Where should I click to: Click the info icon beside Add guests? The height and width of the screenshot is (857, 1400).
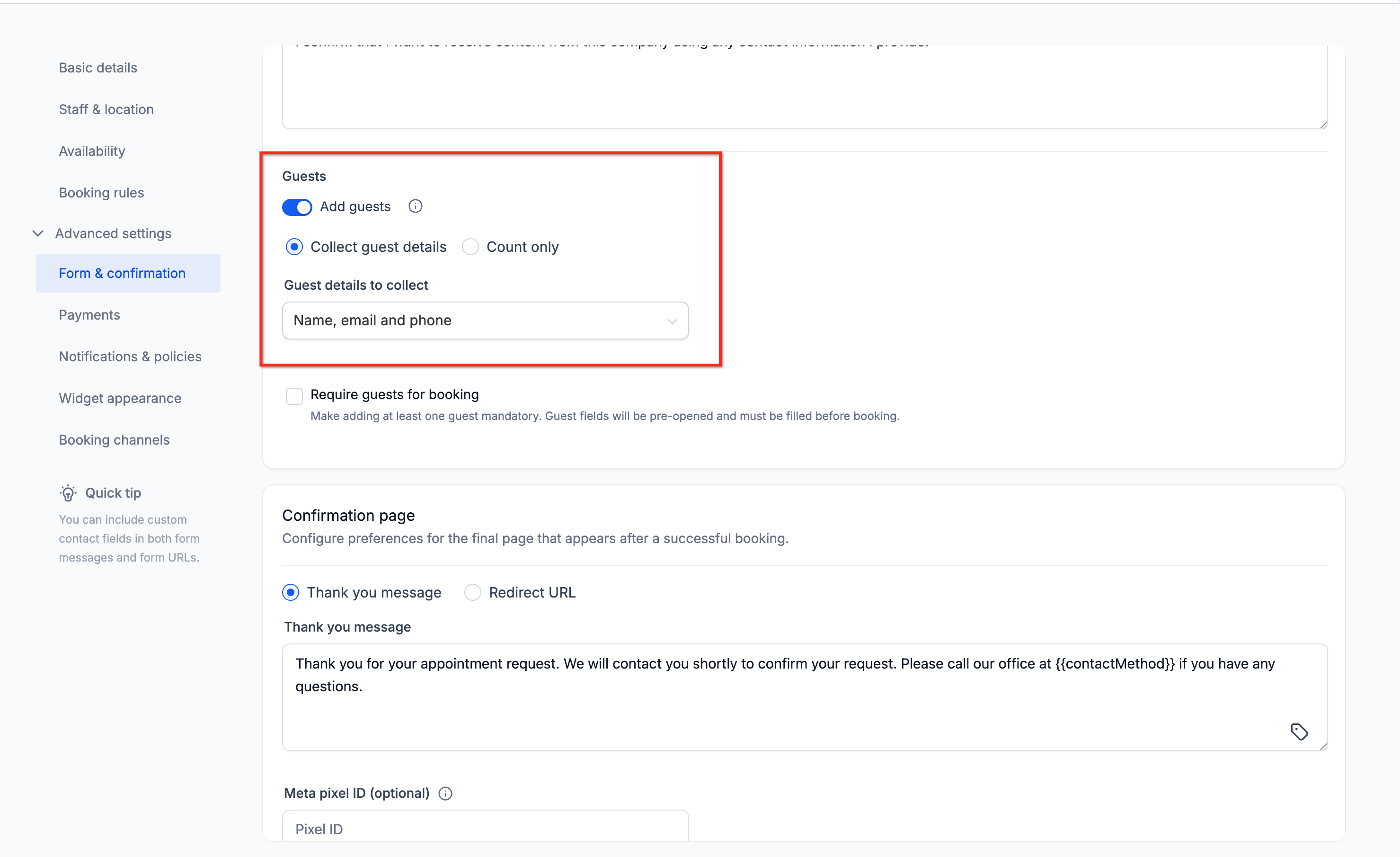tap(416, 206)
